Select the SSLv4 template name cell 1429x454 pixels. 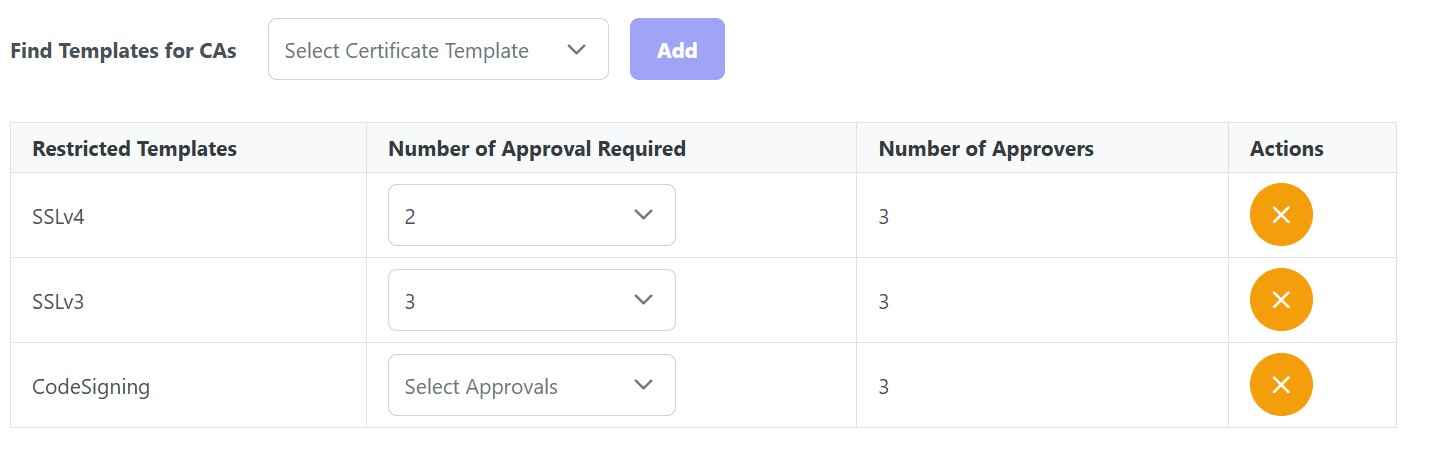click(59, 216)
